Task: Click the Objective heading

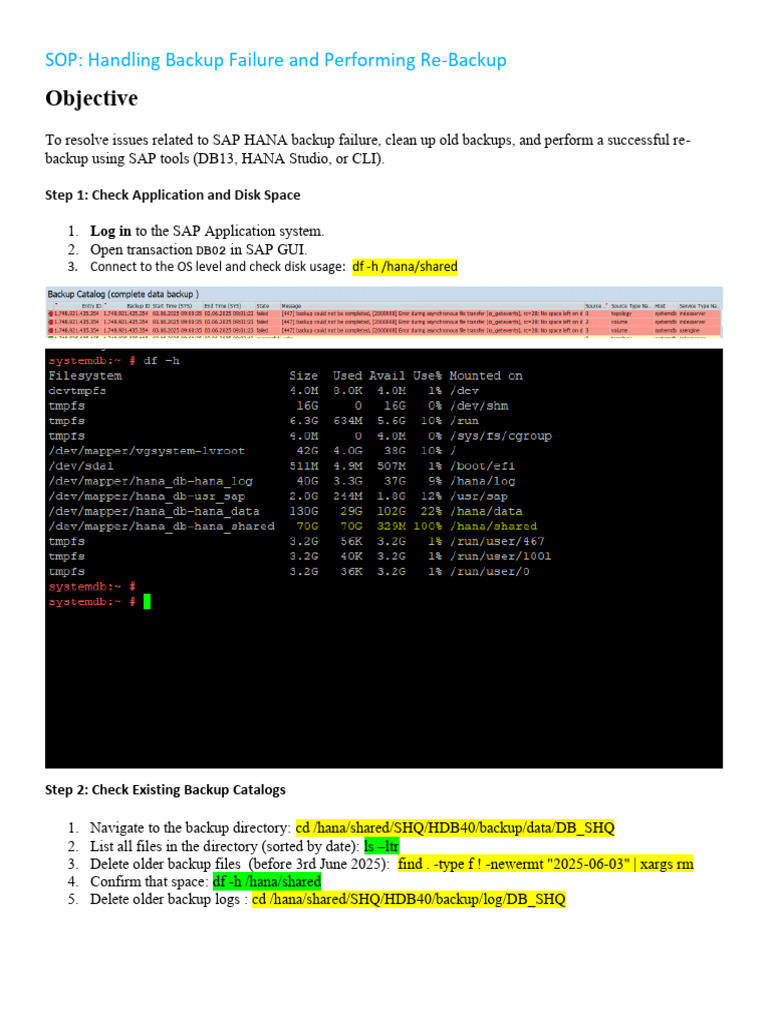Action: tap(91, 98)
